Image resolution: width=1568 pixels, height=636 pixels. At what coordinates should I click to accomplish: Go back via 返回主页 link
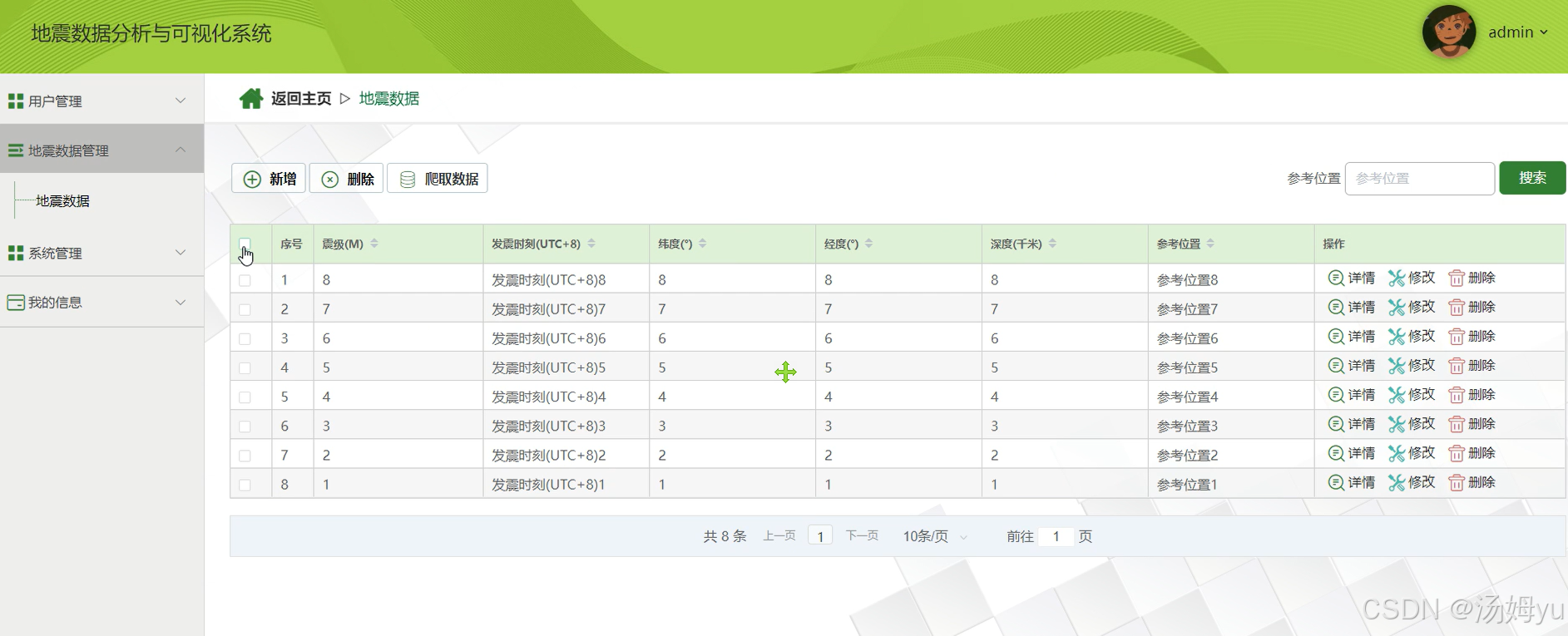coord(301,99)
